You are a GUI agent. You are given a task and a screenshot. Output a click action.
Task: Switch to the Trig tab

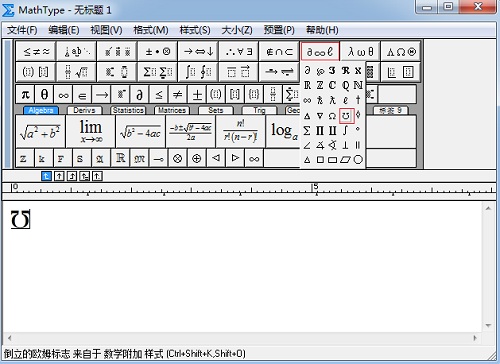pyautogui.click(x=259, y=110)
